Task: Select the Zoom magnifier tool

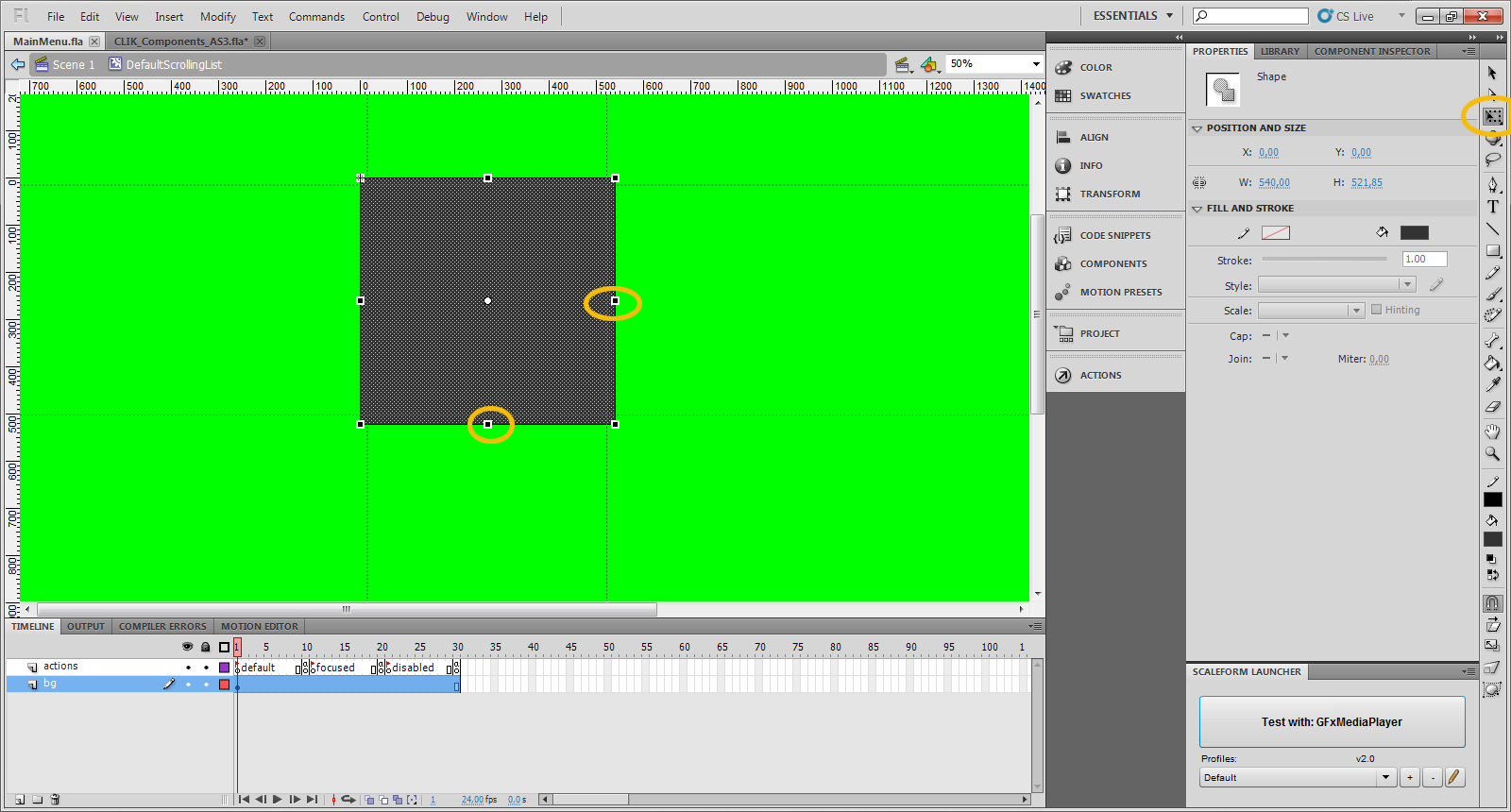Action: (1492, 454)
